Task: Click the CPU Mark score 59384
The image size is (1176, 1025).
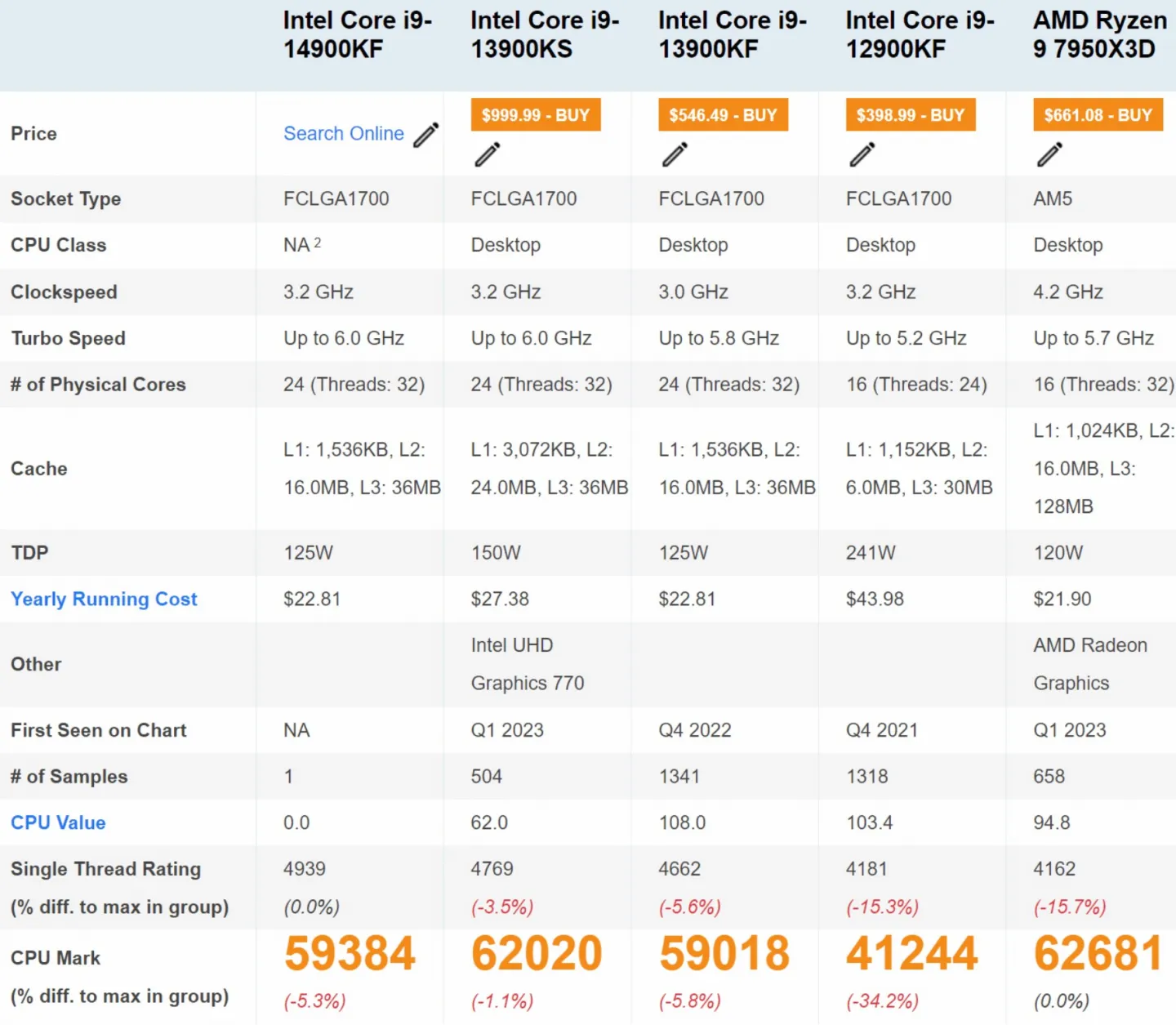Action: point(350,954)
